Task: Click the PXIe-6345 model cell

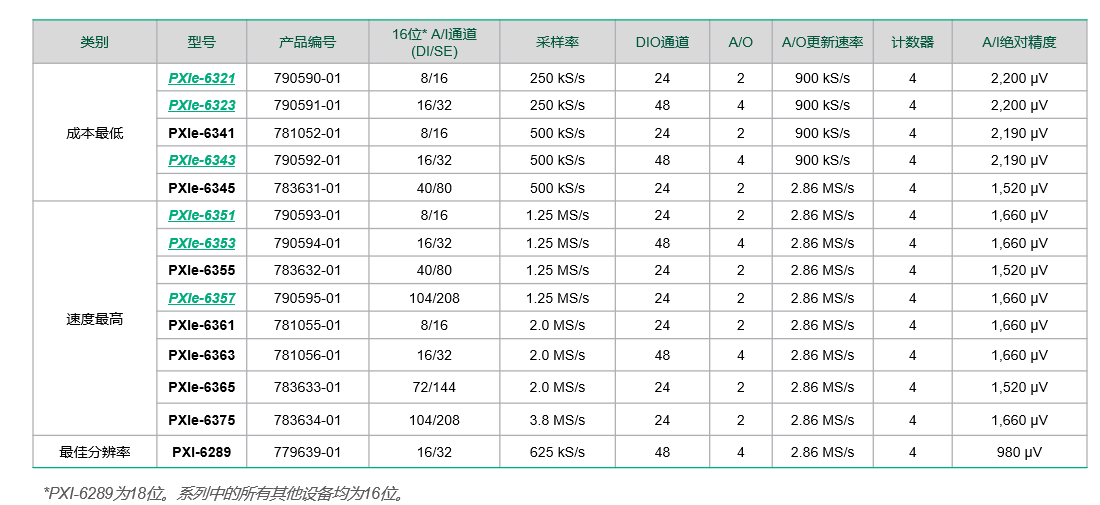Action: (201, 188)
